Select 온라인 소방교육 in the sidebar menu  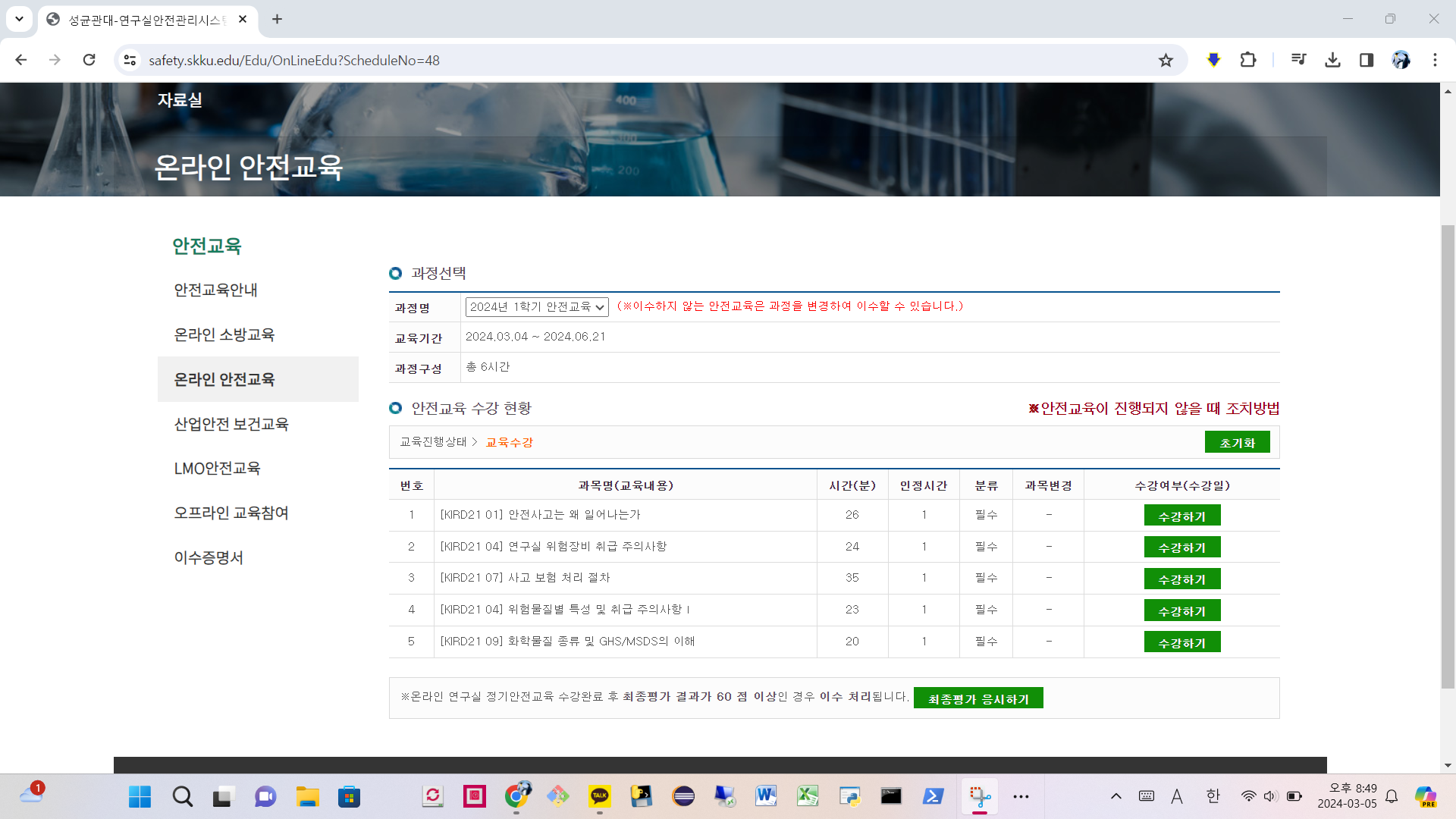coord(224,334)
